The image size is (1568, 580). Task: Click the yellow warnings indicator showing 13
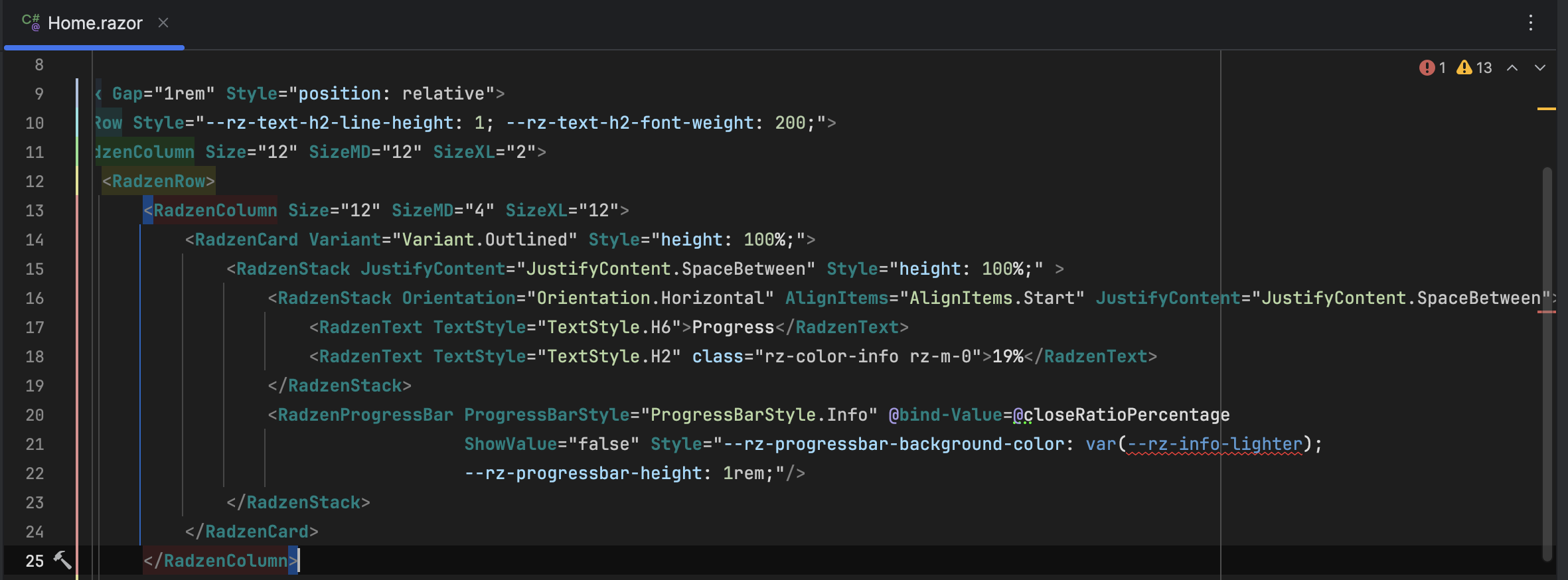click(1474, 68)
